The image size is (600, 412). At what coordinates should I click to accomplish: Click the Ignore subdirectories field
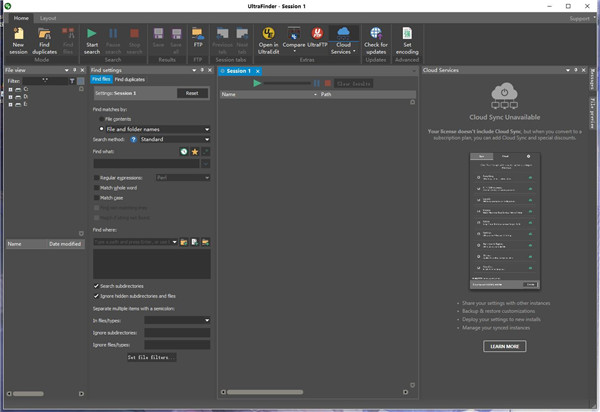[177, 333]
